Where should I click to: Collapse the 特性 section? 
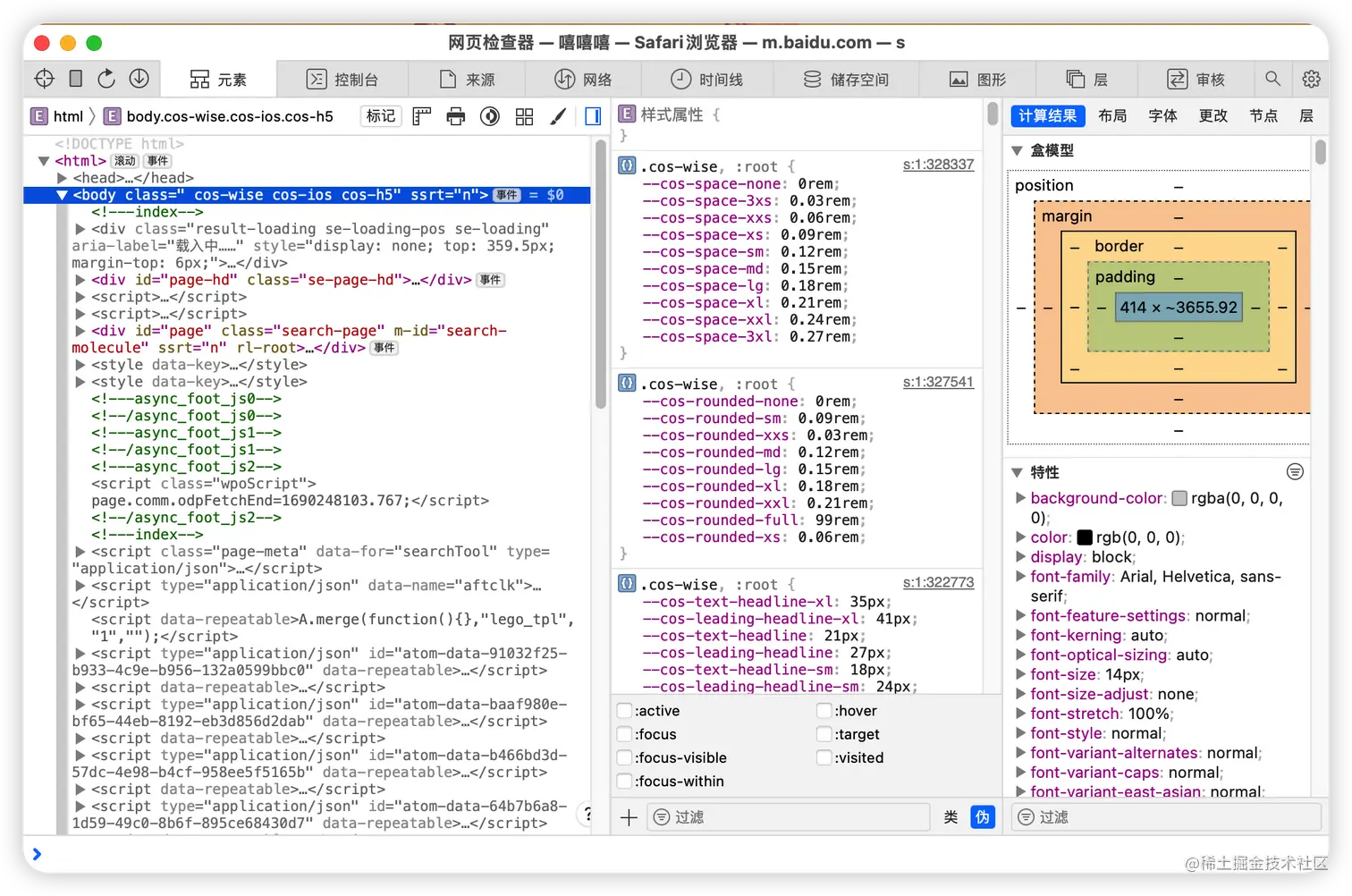click(x=1017, y=472)
